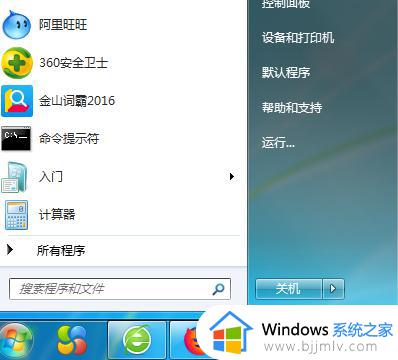Screen dimensions: 398x360
Task: Select the 命令提示符 text label
Action: (x=69, y=138)
